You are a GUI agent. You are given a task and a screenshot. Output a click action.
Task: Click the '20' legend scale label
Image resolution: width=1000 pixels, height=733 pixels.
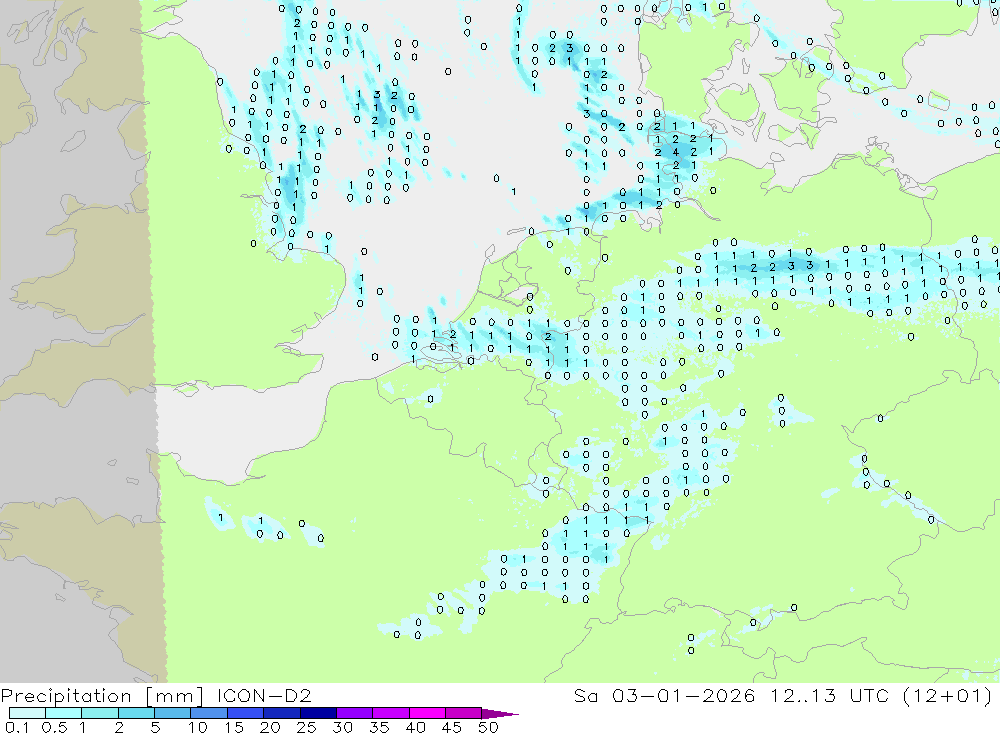(270, 727)
